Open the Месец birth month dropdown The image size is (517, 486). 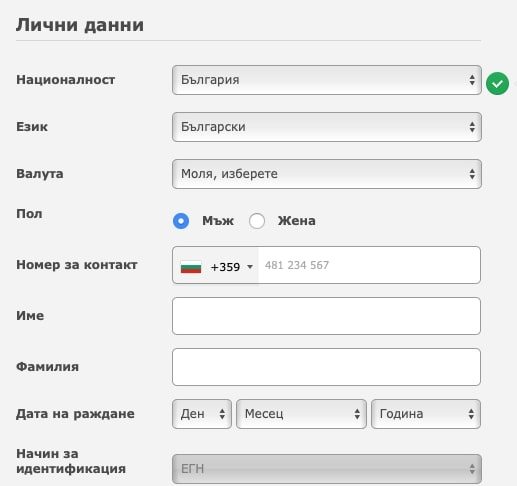point(301,414)
